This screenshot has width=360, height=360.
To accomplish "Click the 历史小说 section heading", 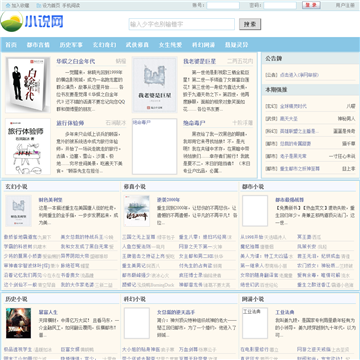I will (16, 299).
